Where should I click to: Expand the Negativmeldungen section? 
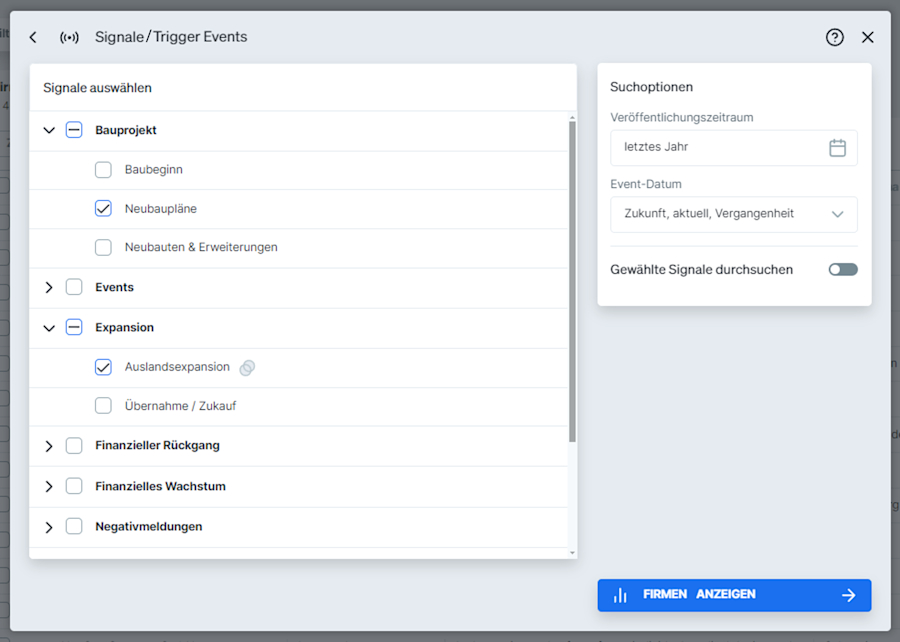click(x=49, y=526)
